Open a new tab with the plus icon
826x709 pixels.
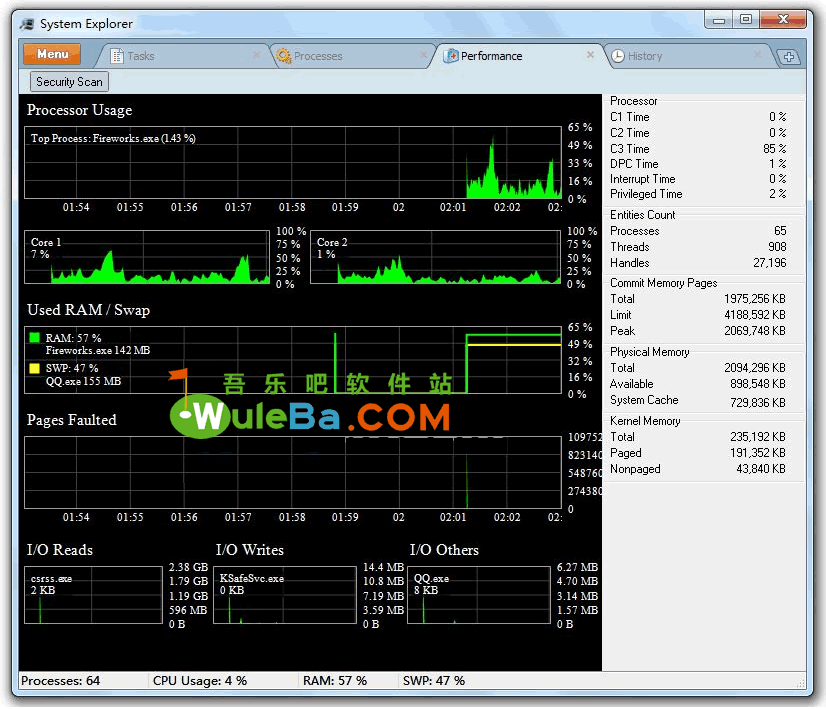(x=789, y=57)
